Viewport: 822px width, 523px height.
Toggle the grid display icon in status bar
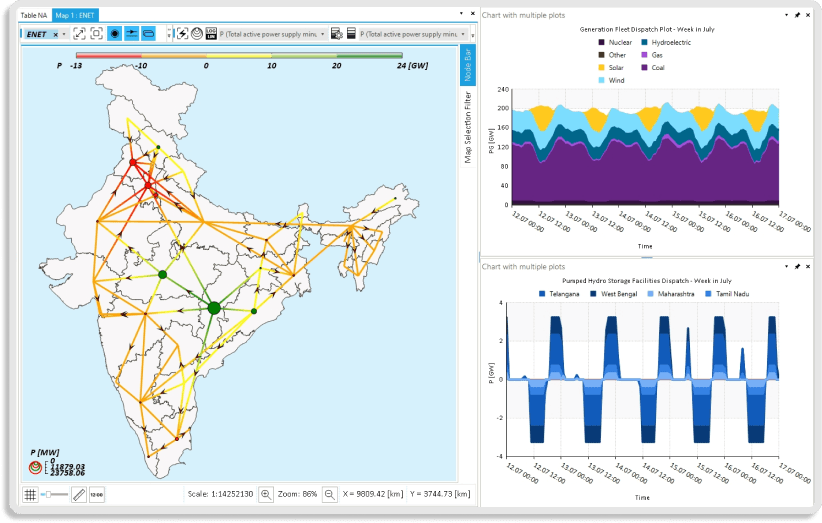[30, 494]
